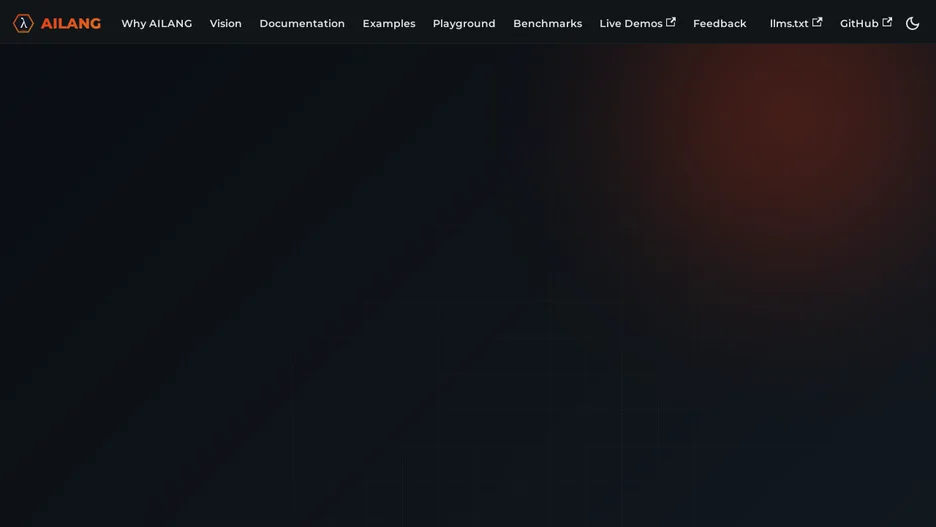The width and height of the screenshot is (936, 527).
Task: Open the Documentation section
Action: tap(302, 23)
